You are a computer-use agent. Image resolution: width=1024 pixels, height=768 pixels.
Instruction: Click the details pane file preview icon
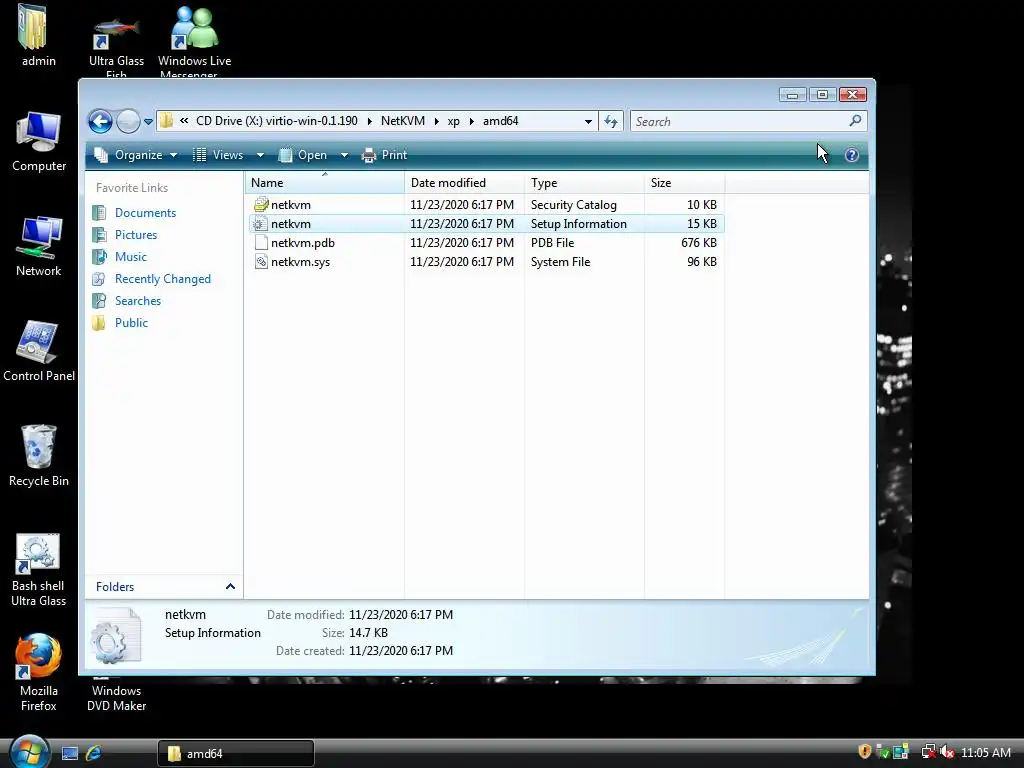click(116, 635)
